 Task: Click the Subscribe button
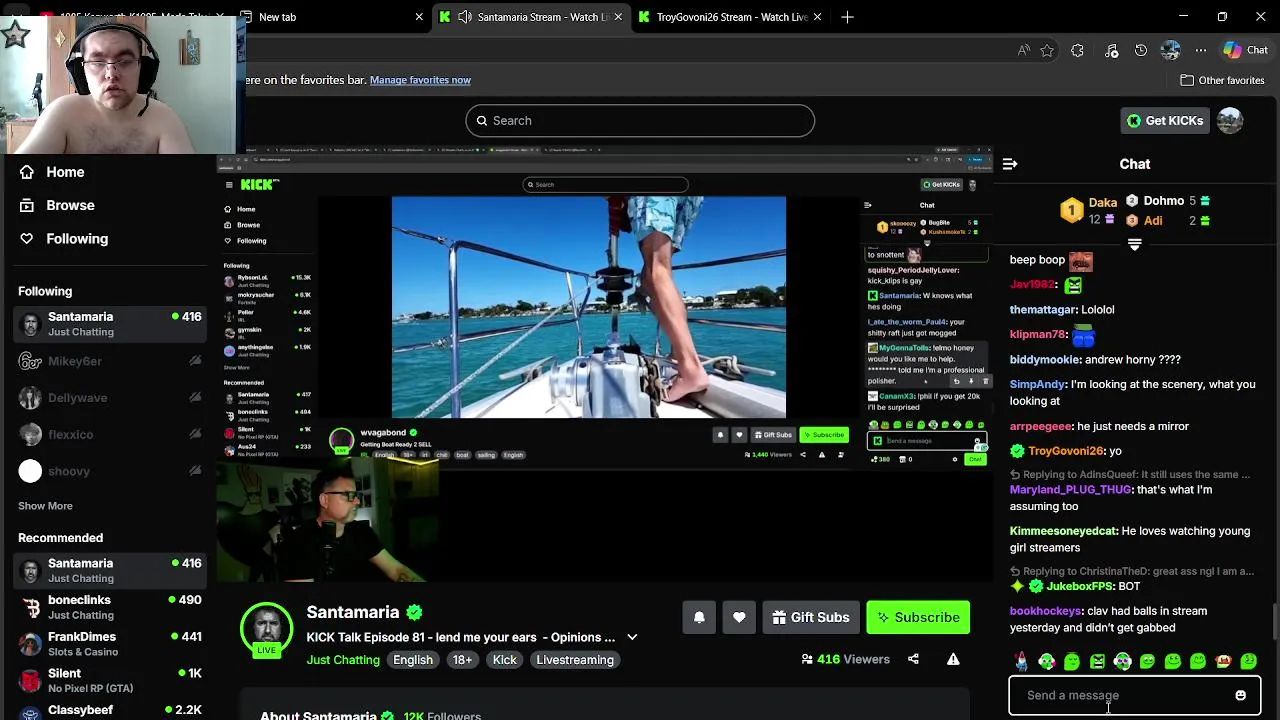click(x=918, y=617)
